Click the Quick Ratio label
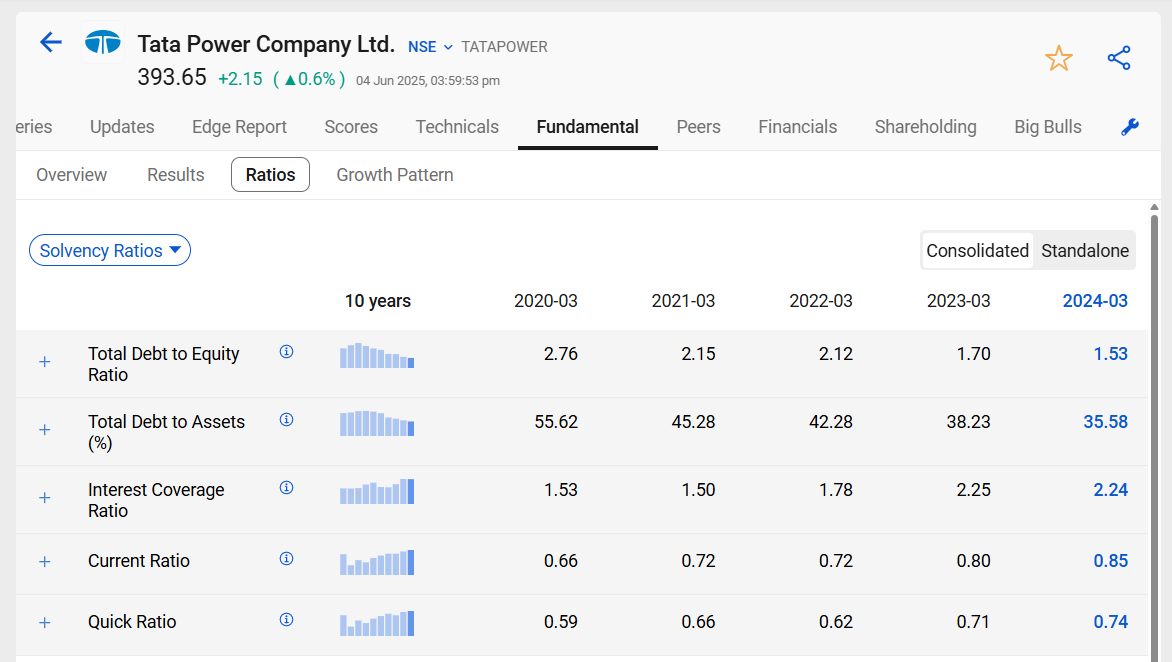1172x662 pixels. [x=132, y=622]
